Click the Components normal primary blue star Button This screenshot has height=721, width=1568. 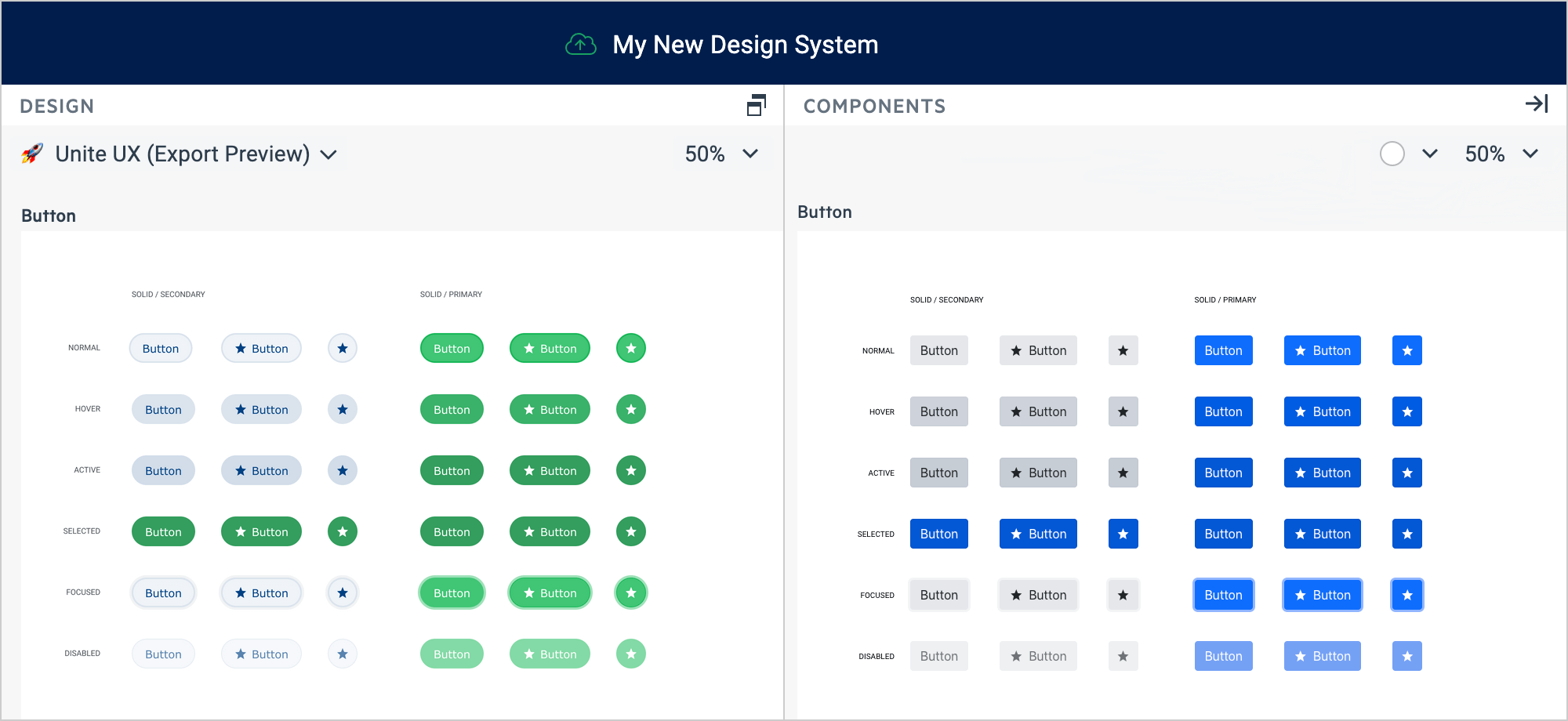[x=1323, y=351]
